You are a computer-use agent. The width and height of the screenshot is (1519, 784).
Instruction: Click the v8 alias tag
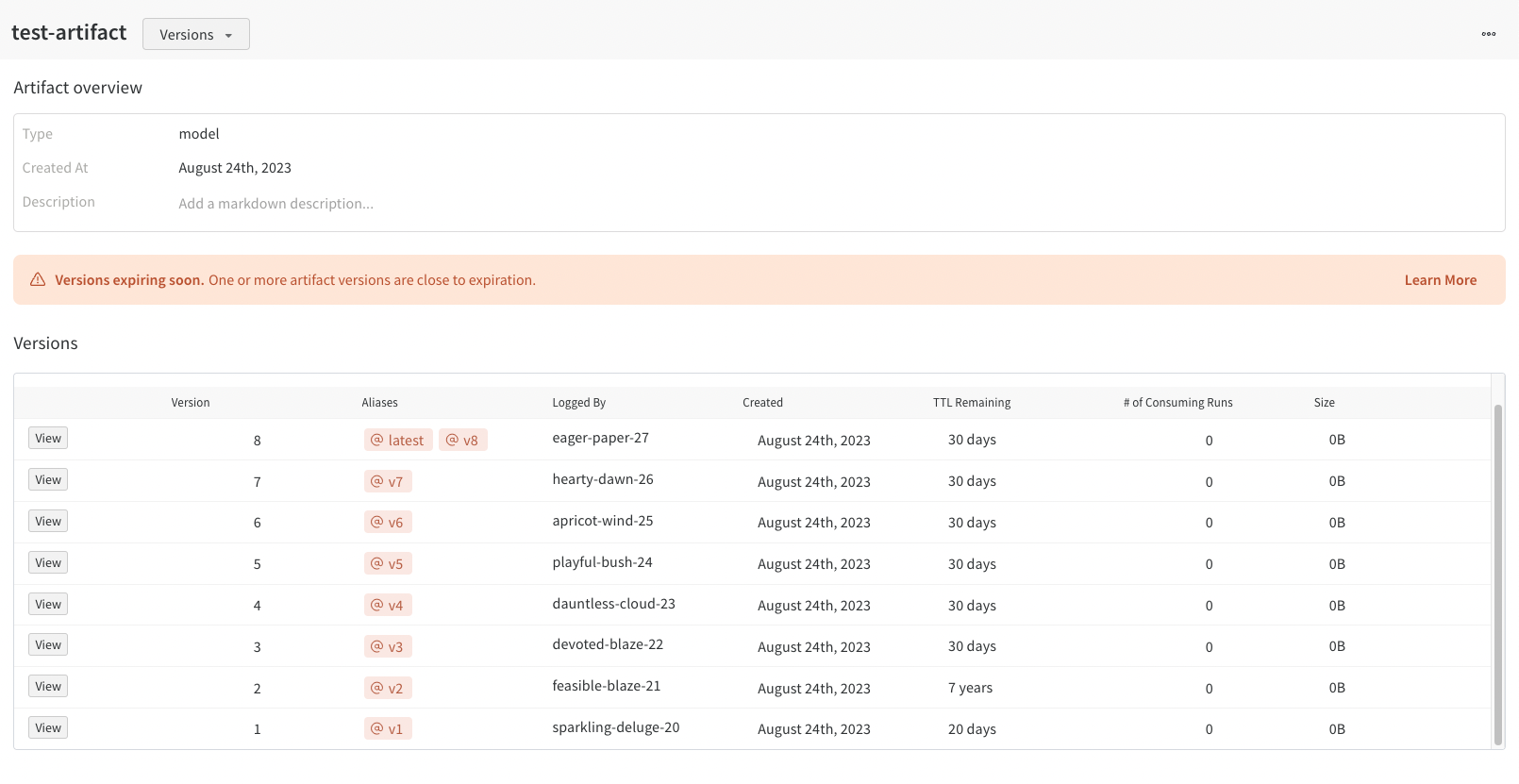462,440
